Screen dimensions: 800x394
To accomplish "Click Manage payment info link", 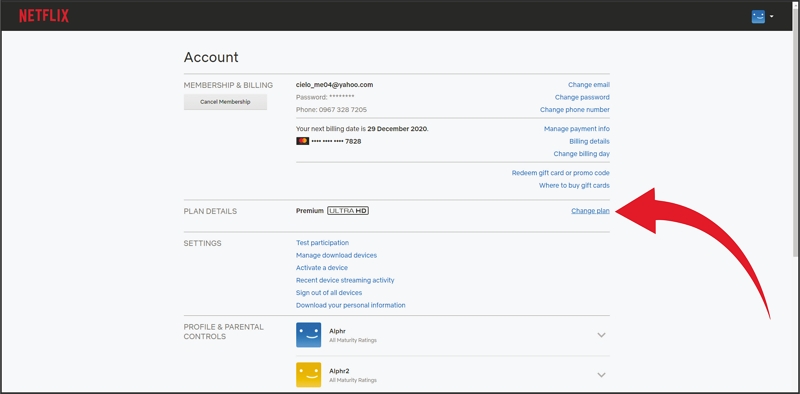I will [x=577, y=129].
